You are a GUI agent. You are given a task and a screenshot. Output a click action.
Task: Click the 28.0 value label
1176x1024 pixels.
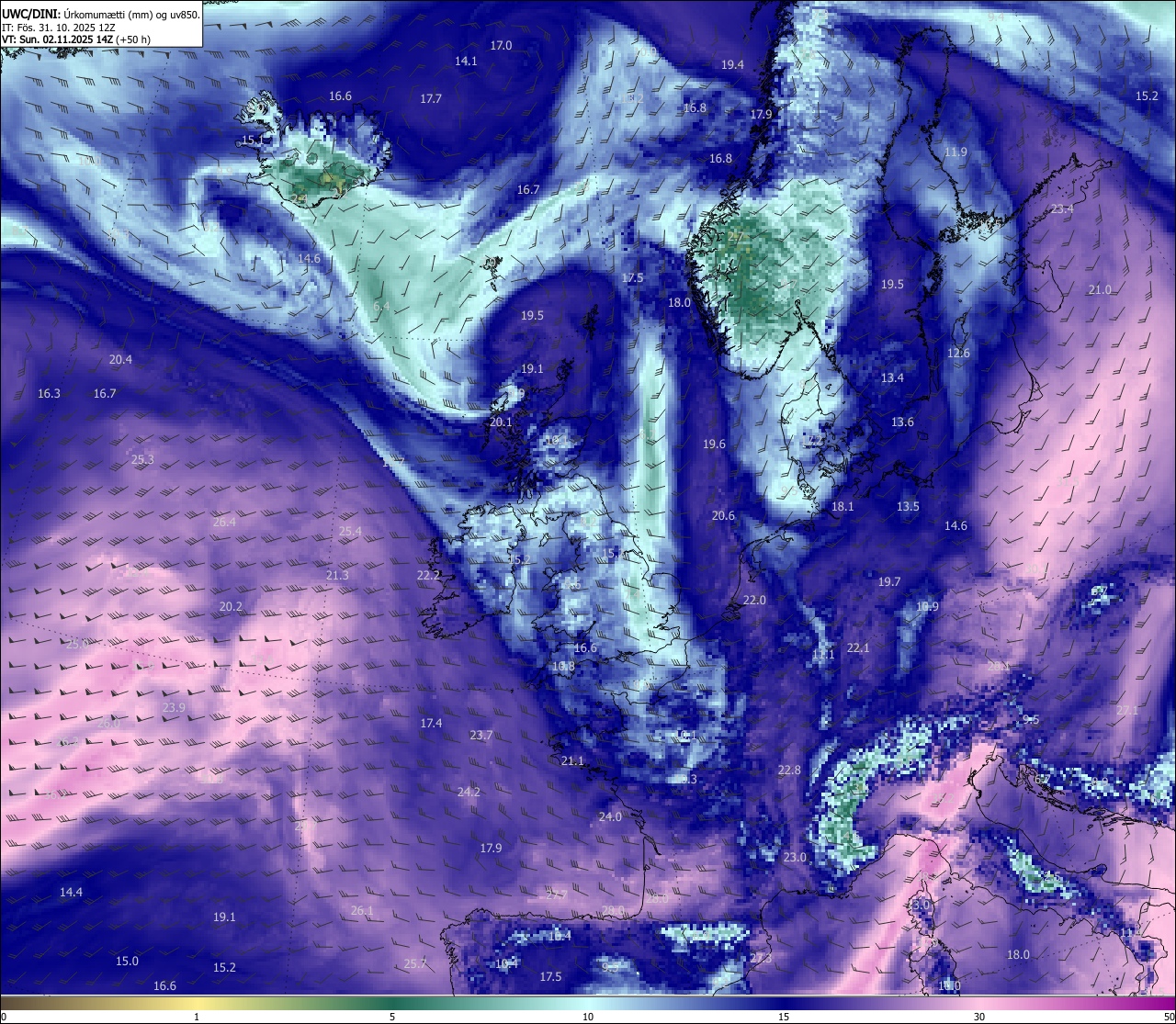click(x=613, y=910)
